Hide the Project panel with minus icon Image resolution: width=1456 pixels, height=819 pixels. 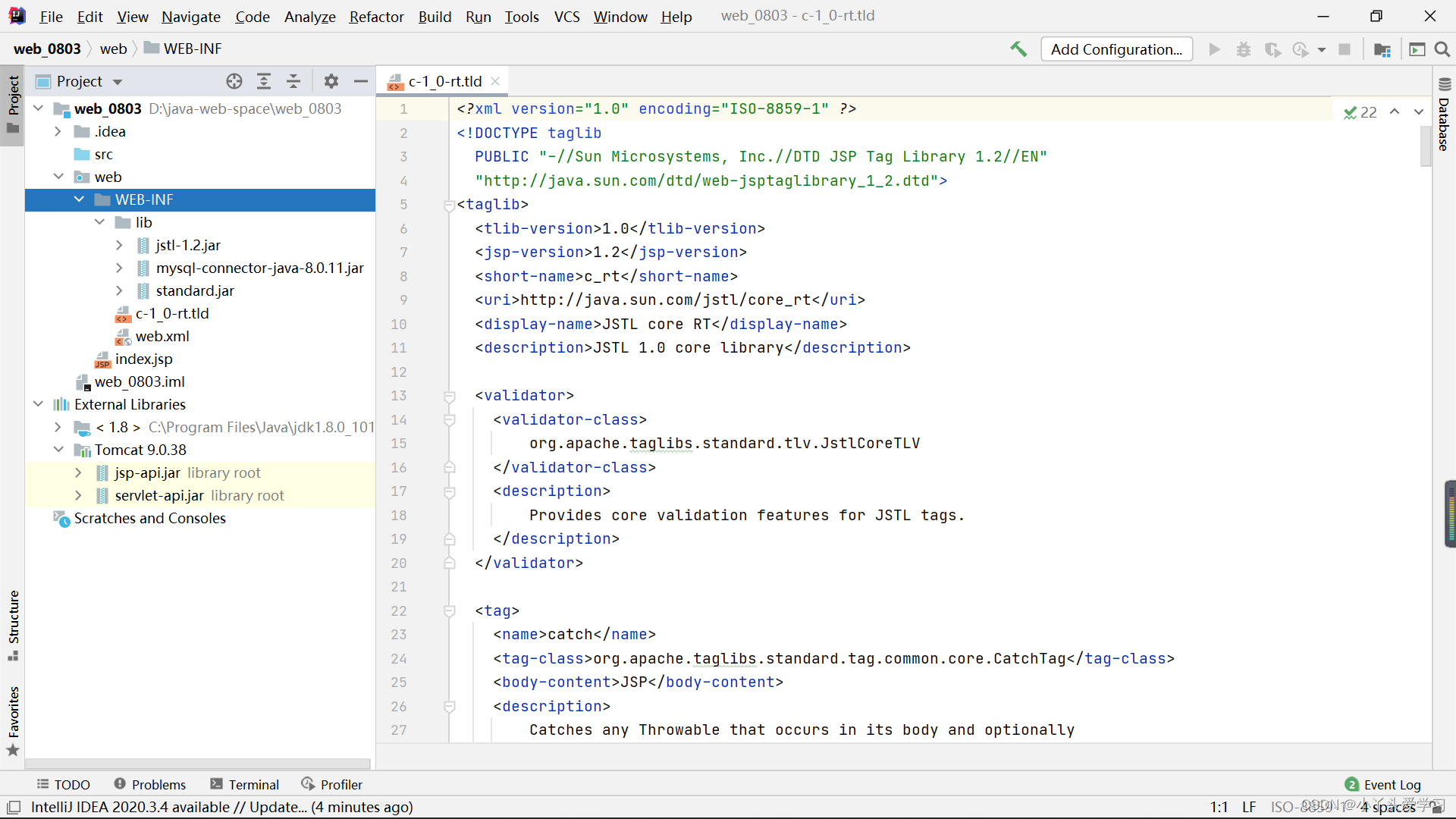361,81
